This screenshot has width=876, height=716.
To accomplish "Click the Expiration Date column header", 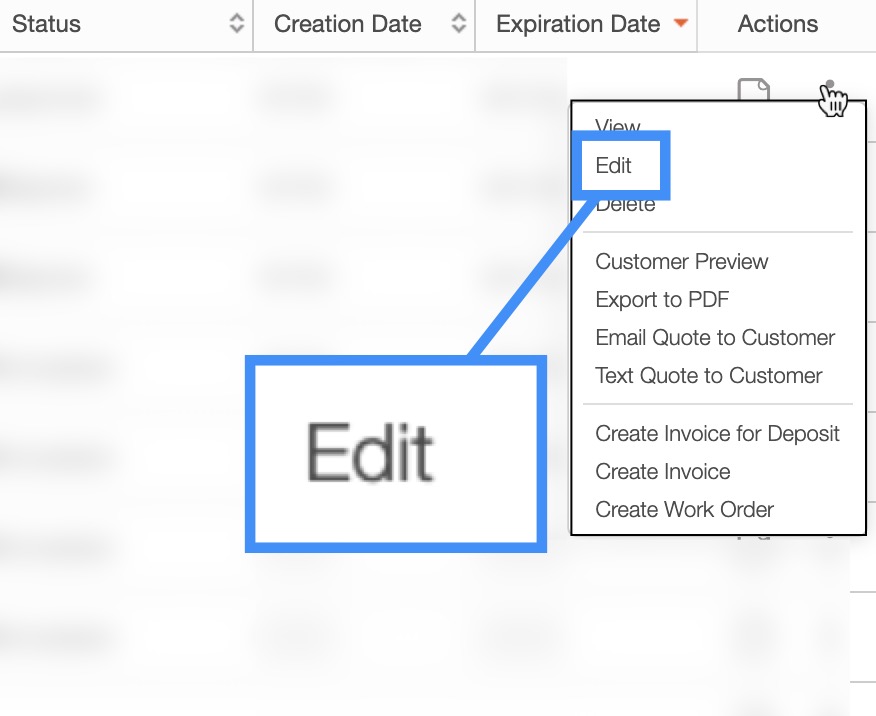I will tap(578, 24).
